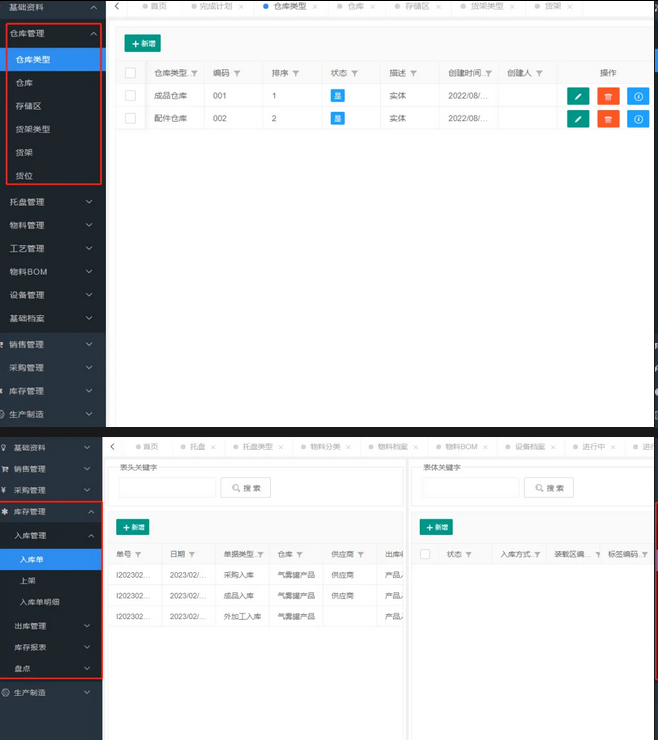Delete the 成品仓库 row with trash icon
The width and height of the screenshot is (658, 740).
[608, 96]
